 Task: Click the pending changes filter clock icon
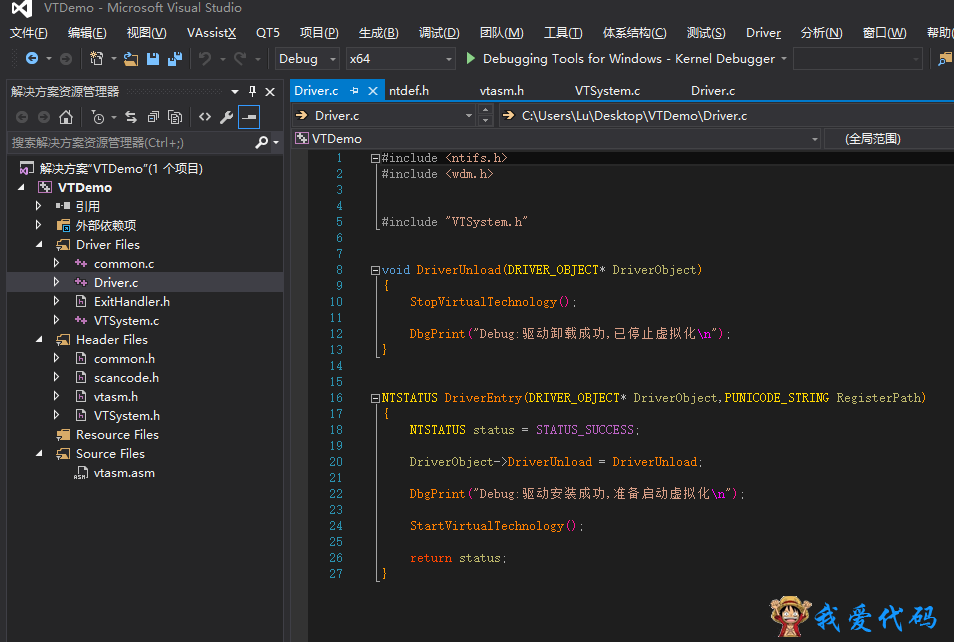click(97, 117)
